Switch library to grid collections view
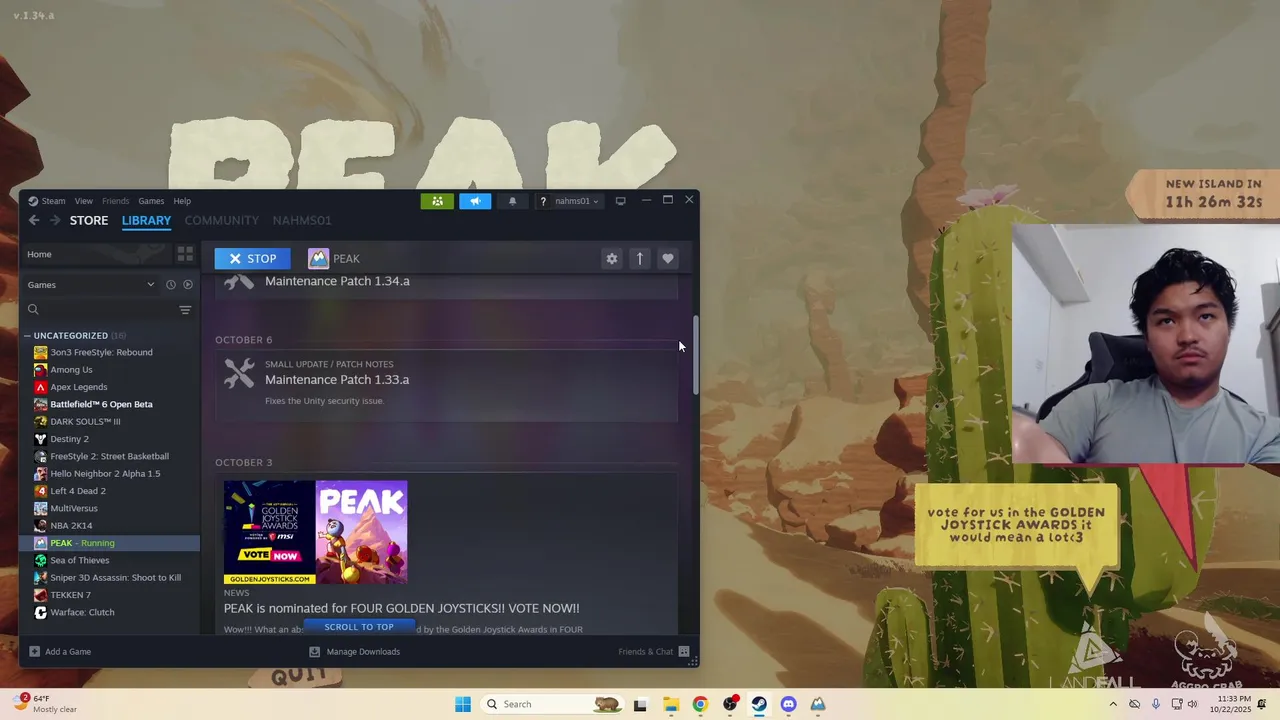Image resolution: width=1280 pixels, height=720 pixels. 185,254
